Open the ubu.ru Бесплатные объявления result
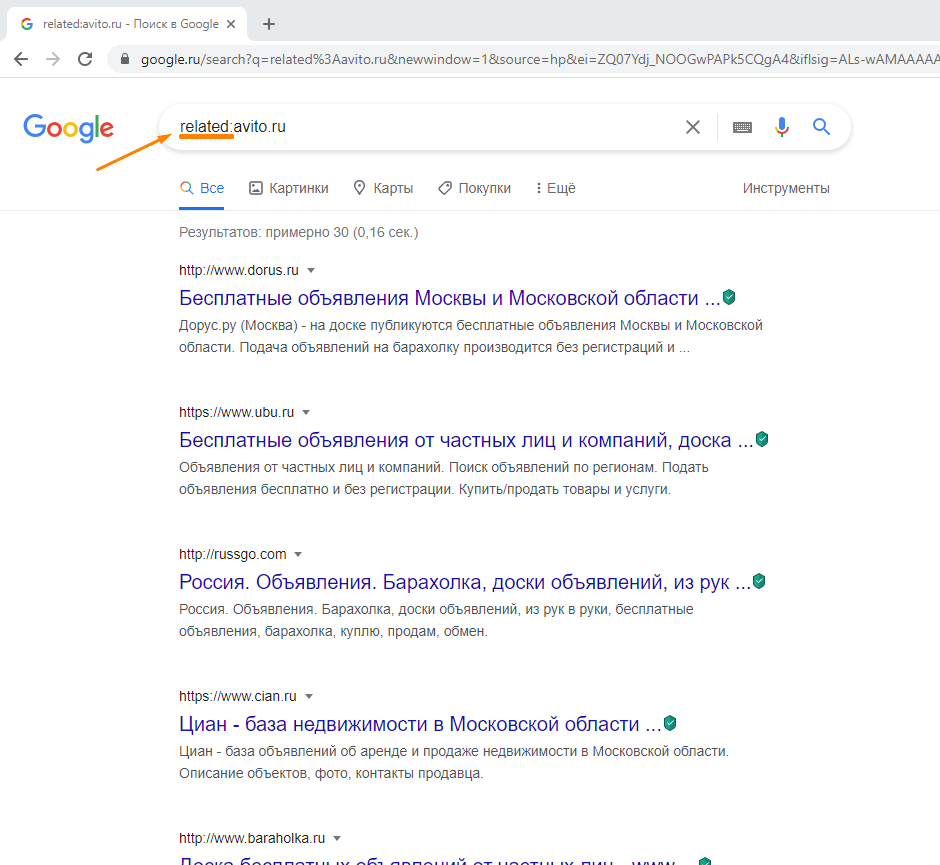The height and width of the screenshot is (865, 940). coord(466,440)
